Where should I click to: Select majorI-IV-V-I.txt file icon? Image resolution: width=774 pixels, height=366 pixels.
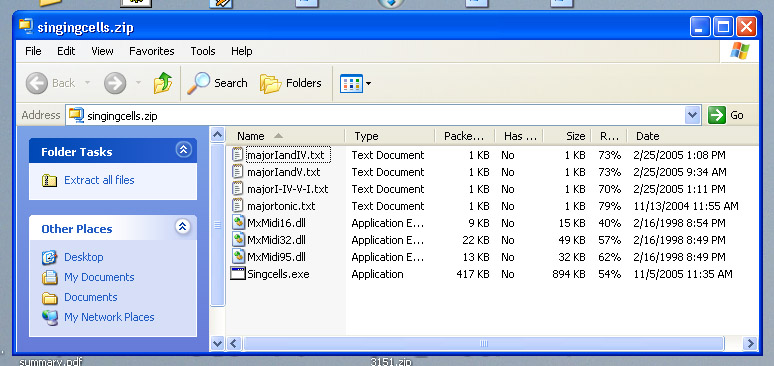point(238,189)
